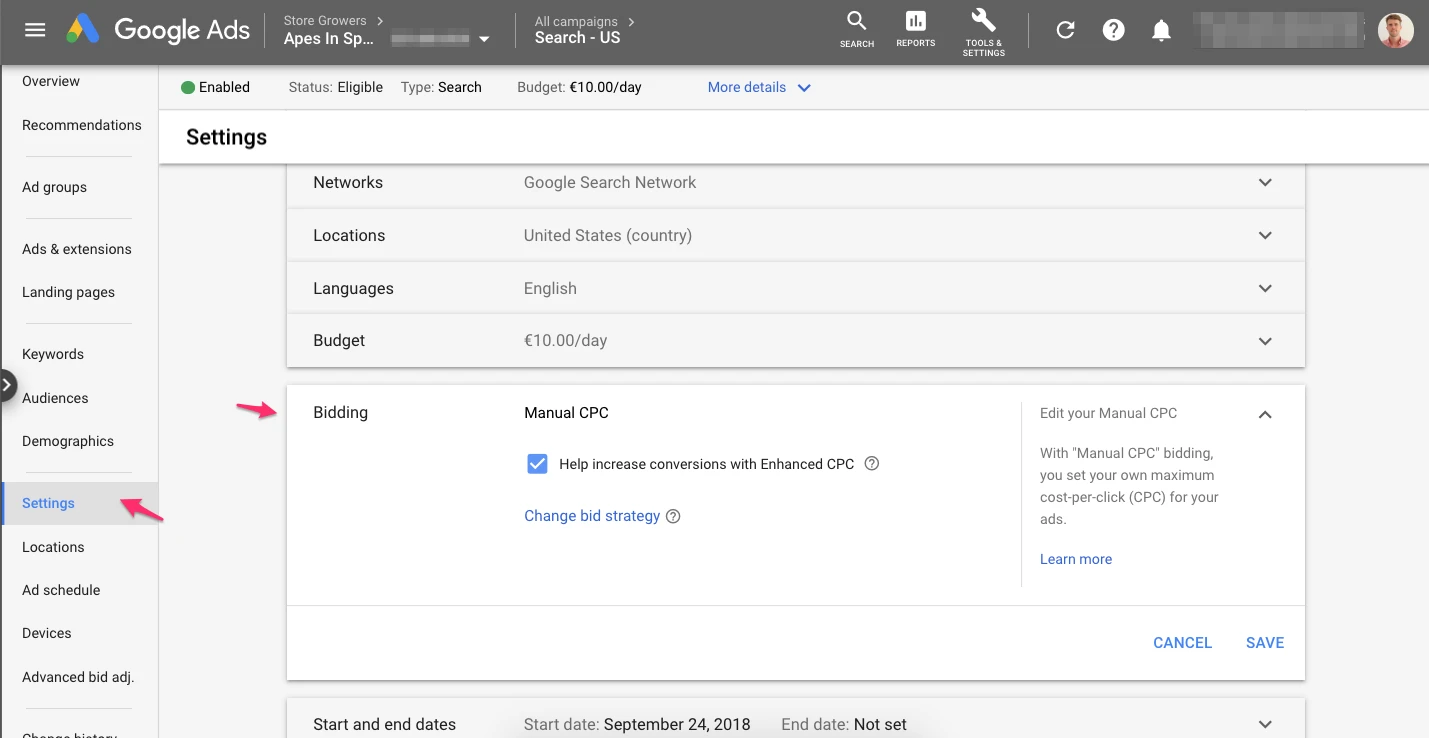Open the account selector dropdown arrow

tap(485, 39)
